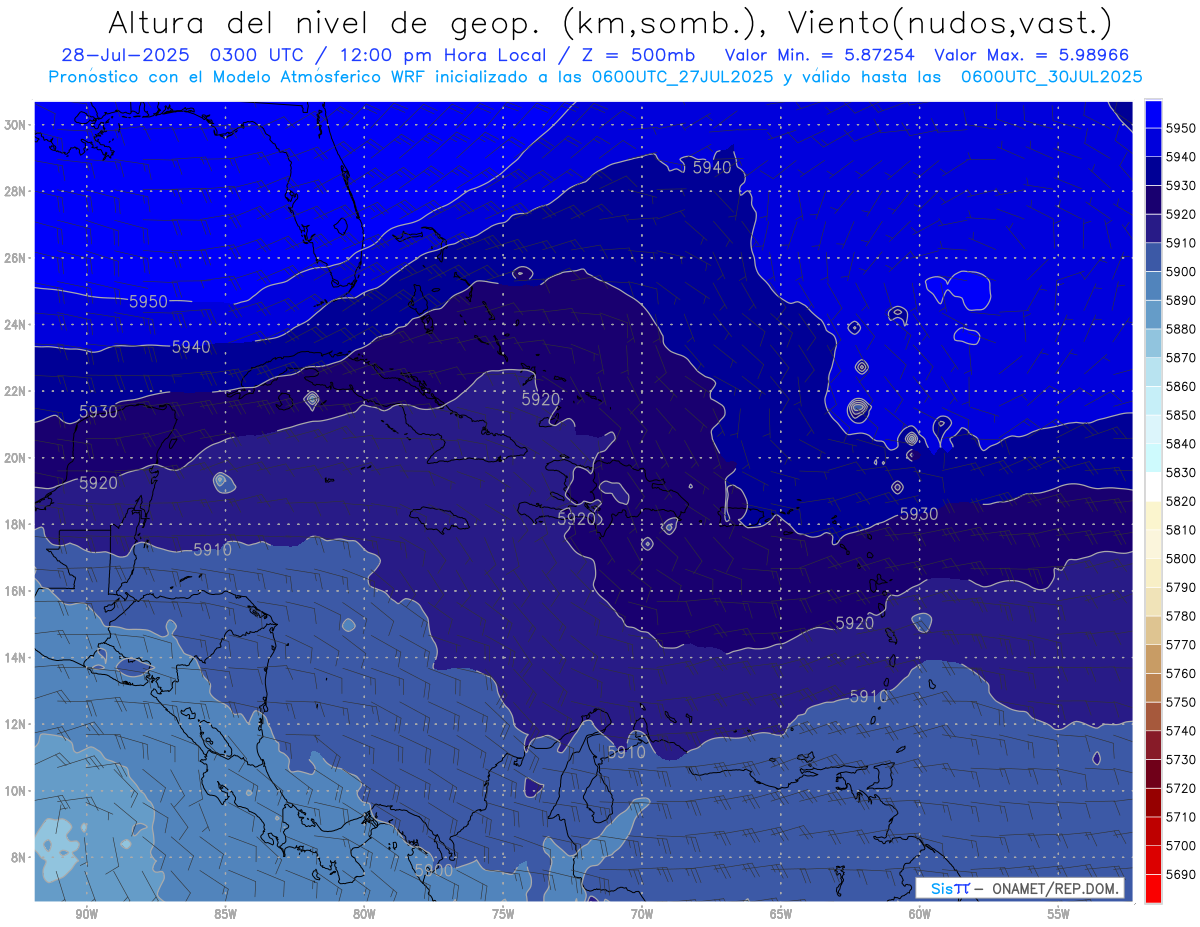Screen dimensions: 1200x927
Task: Click the '14N' latitude axis label
Action: [x=16, y=658]
